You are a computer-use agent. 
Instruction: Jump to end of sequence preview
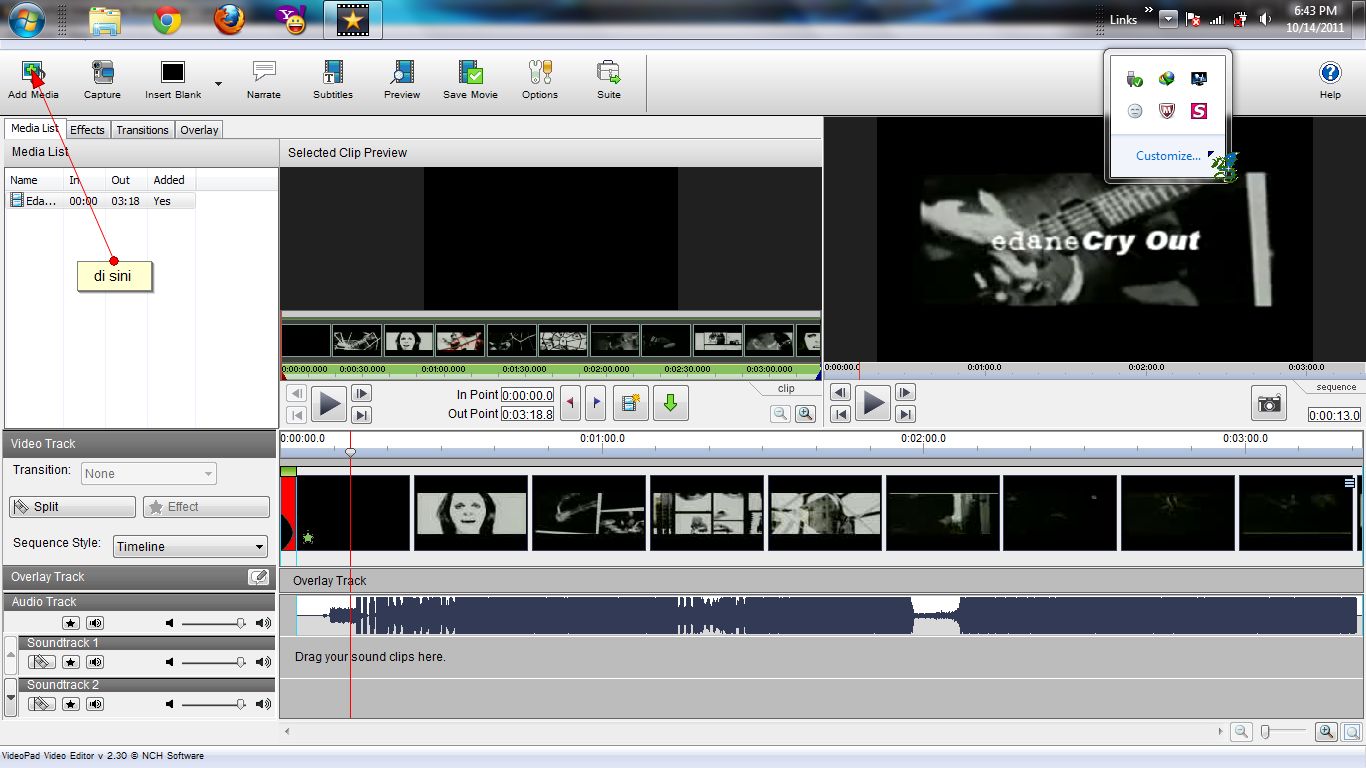pos(905,414)
